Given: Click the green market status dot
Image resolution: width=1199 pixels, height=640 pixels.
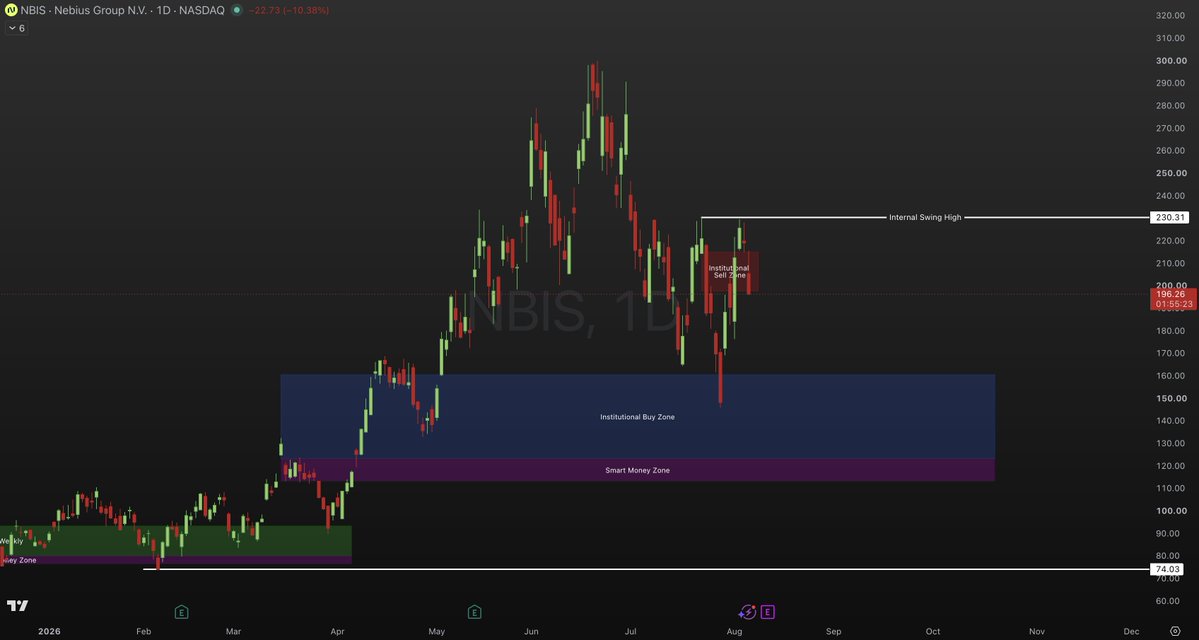Looking at the screenshot, I should coord(236,11).
